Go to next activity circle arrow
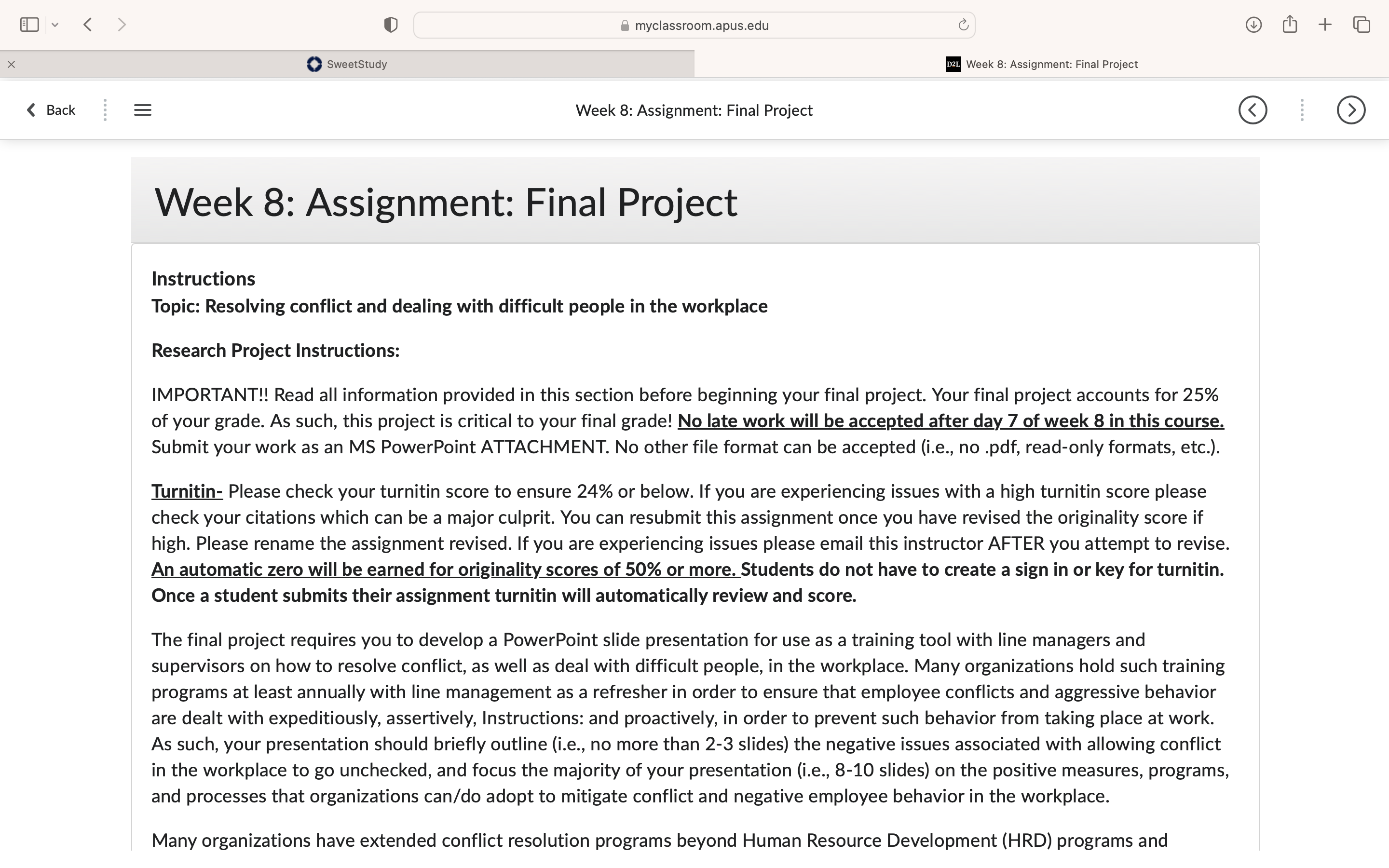The width and height of the screenshot is (1389, 868). [x=1351, y=110]
